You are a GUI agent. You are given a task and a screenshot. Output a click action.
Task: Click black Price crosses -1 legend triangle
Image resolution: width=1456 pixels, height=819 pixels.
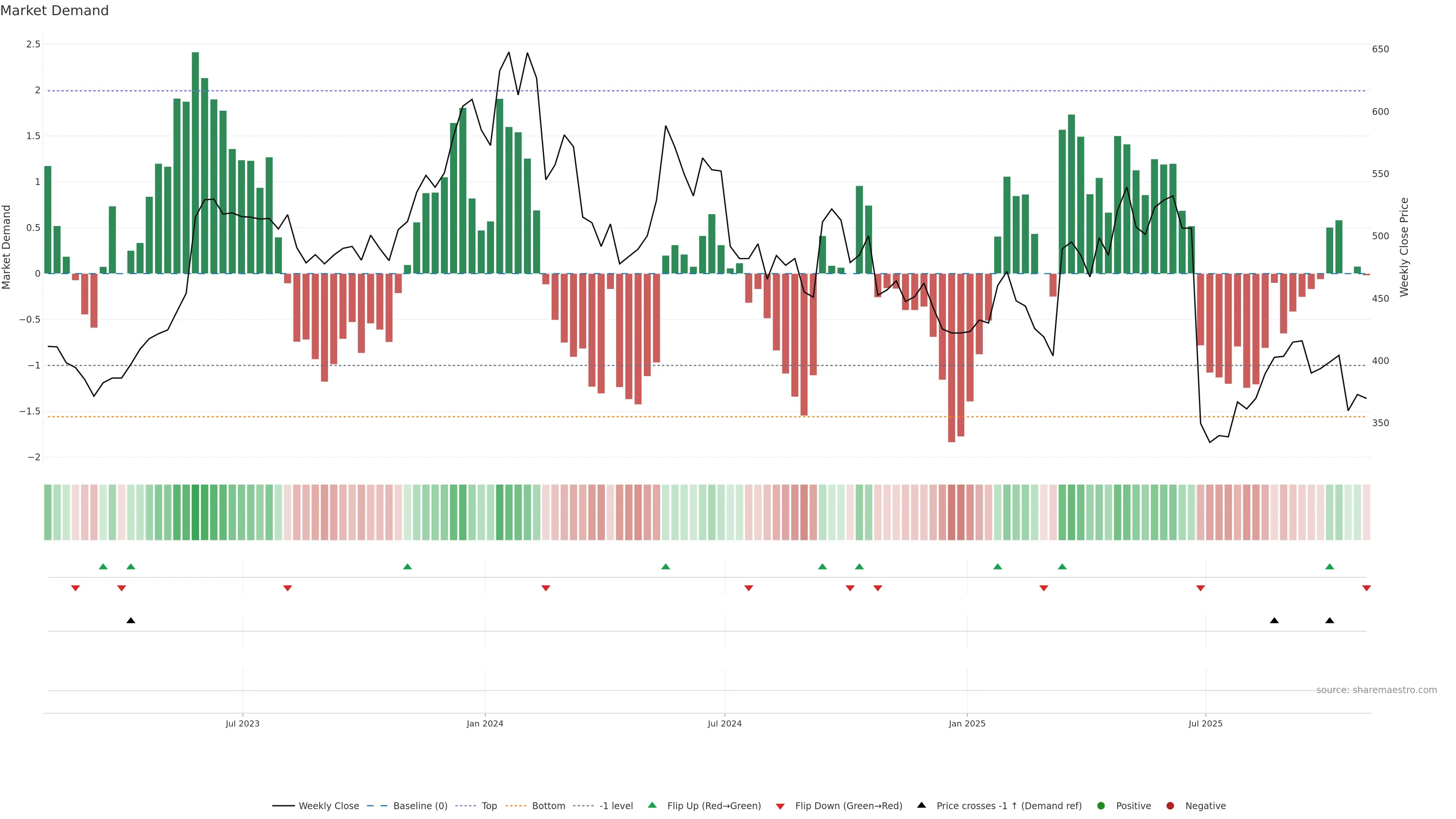pos(921,805)
